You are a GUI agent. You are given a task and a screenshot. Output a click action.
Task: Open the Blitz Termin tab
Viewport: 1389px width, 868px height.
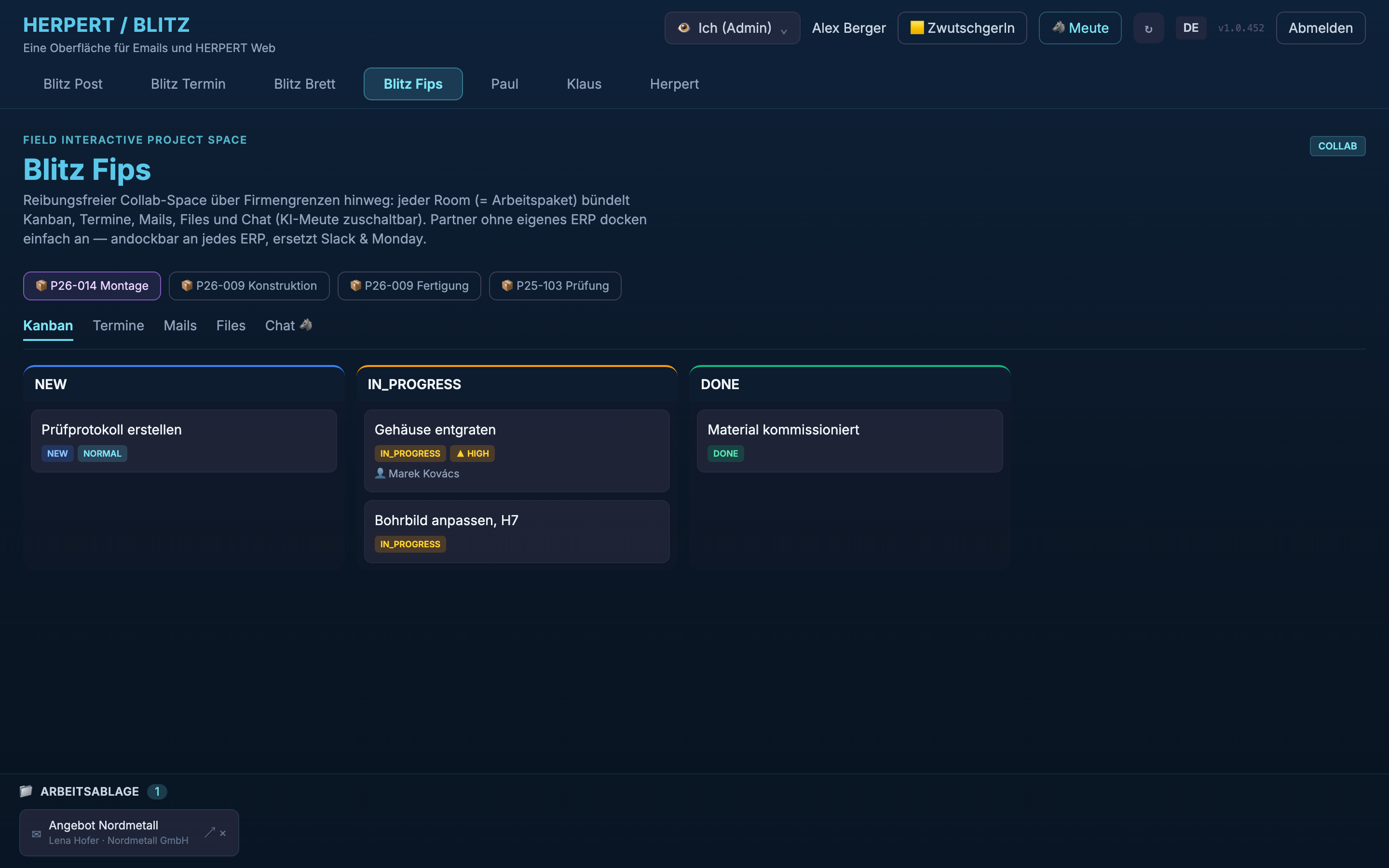click(x=188, y=84)
